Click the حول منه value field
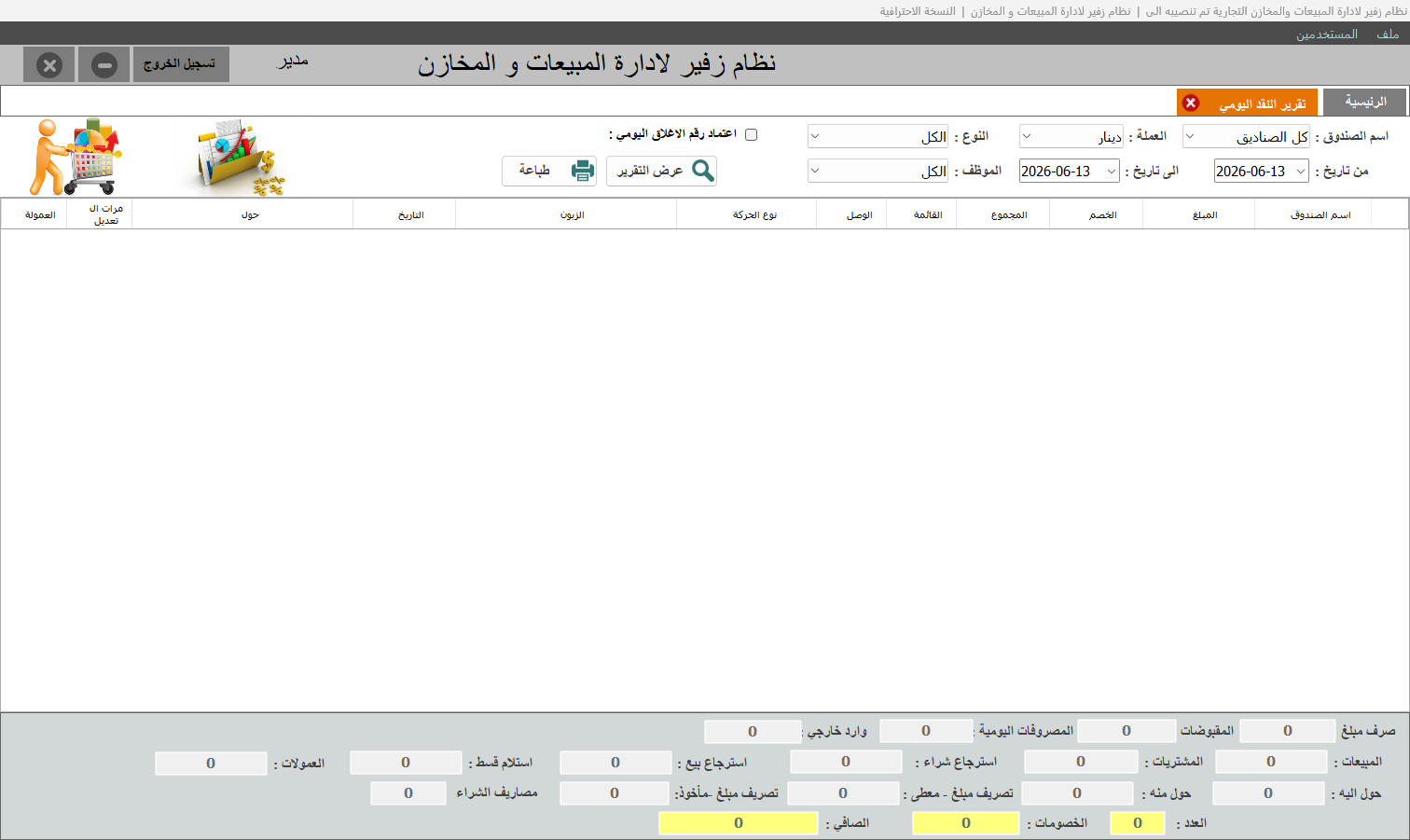Image resolution: width=1410 pixels, height=840 pixels. point(1077,793)
